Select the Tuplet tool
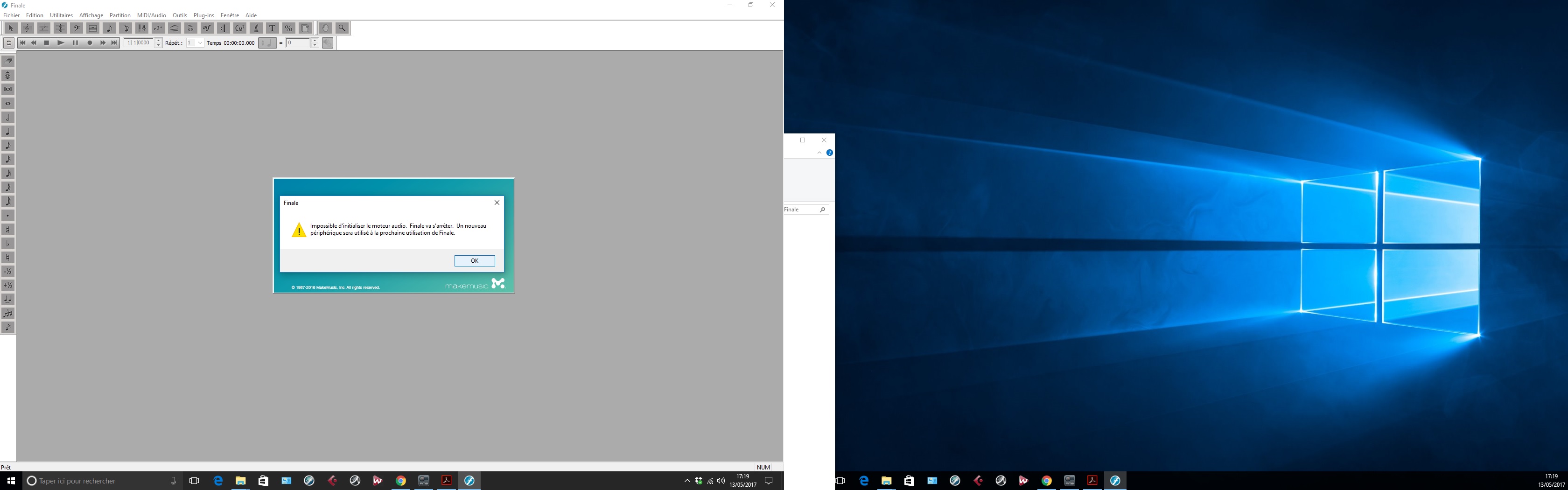The width and height of the screenshot is (1568, 490). [x=158, y=28]
